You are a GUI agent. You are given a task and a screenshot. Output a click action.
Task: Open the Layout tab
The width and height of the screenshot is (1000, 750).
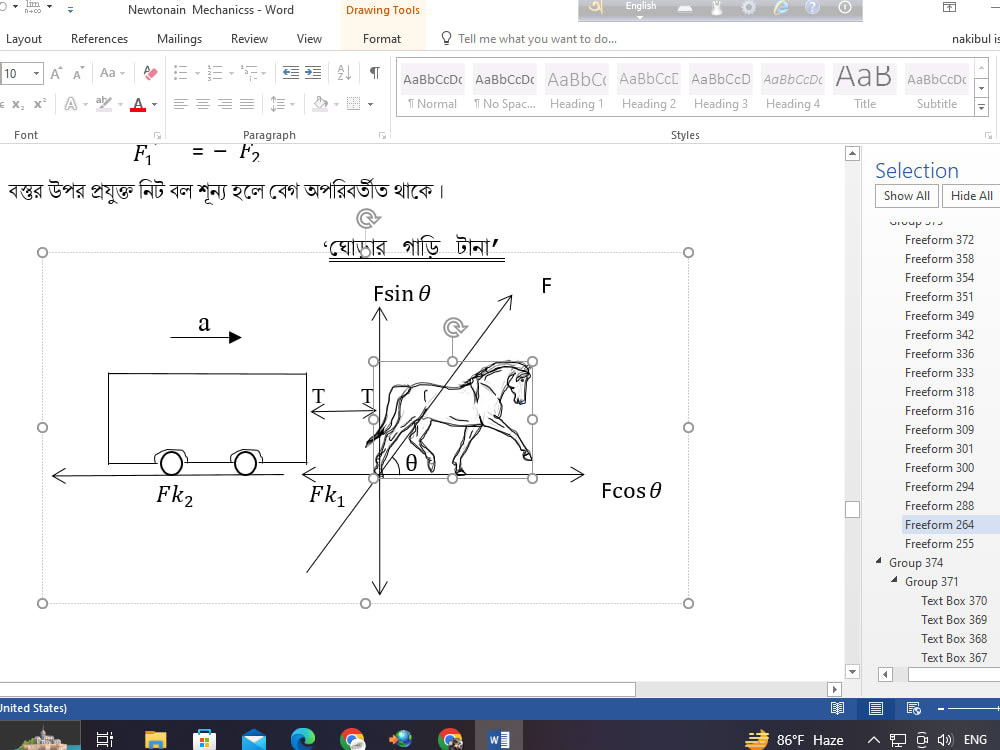click(24, 39)
